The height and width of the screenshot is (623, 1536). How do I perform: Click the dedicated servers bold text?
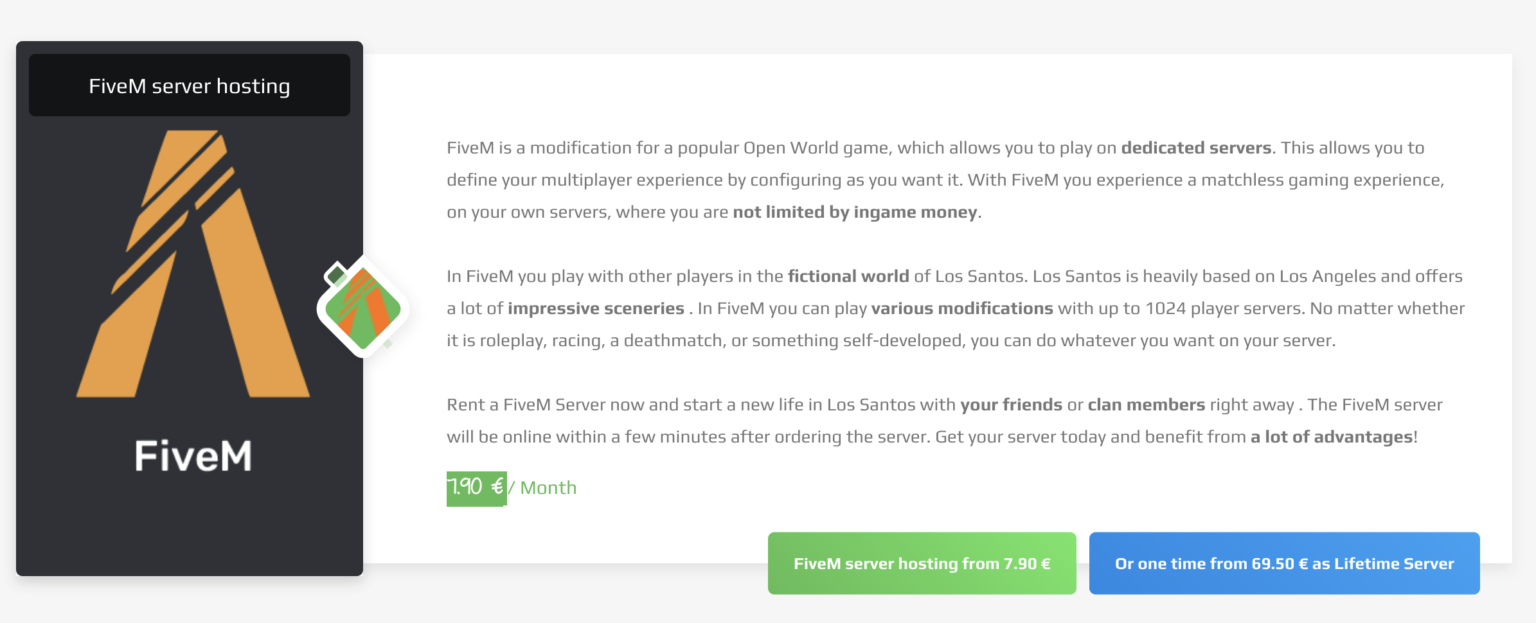pyautogui.click(x=1196, y=147)
